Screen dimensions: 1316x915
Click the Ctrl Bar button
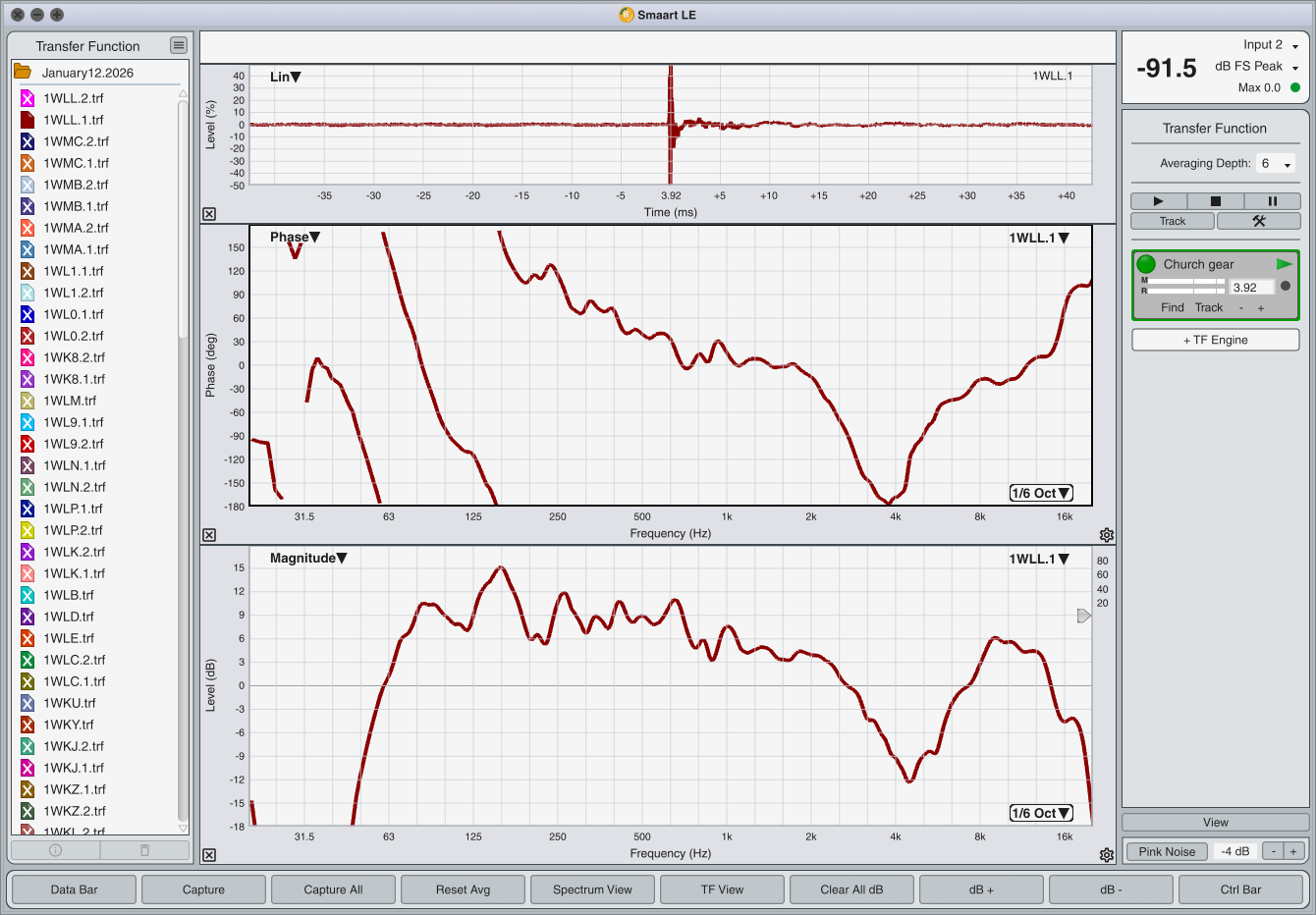[x=1241, y=889]
